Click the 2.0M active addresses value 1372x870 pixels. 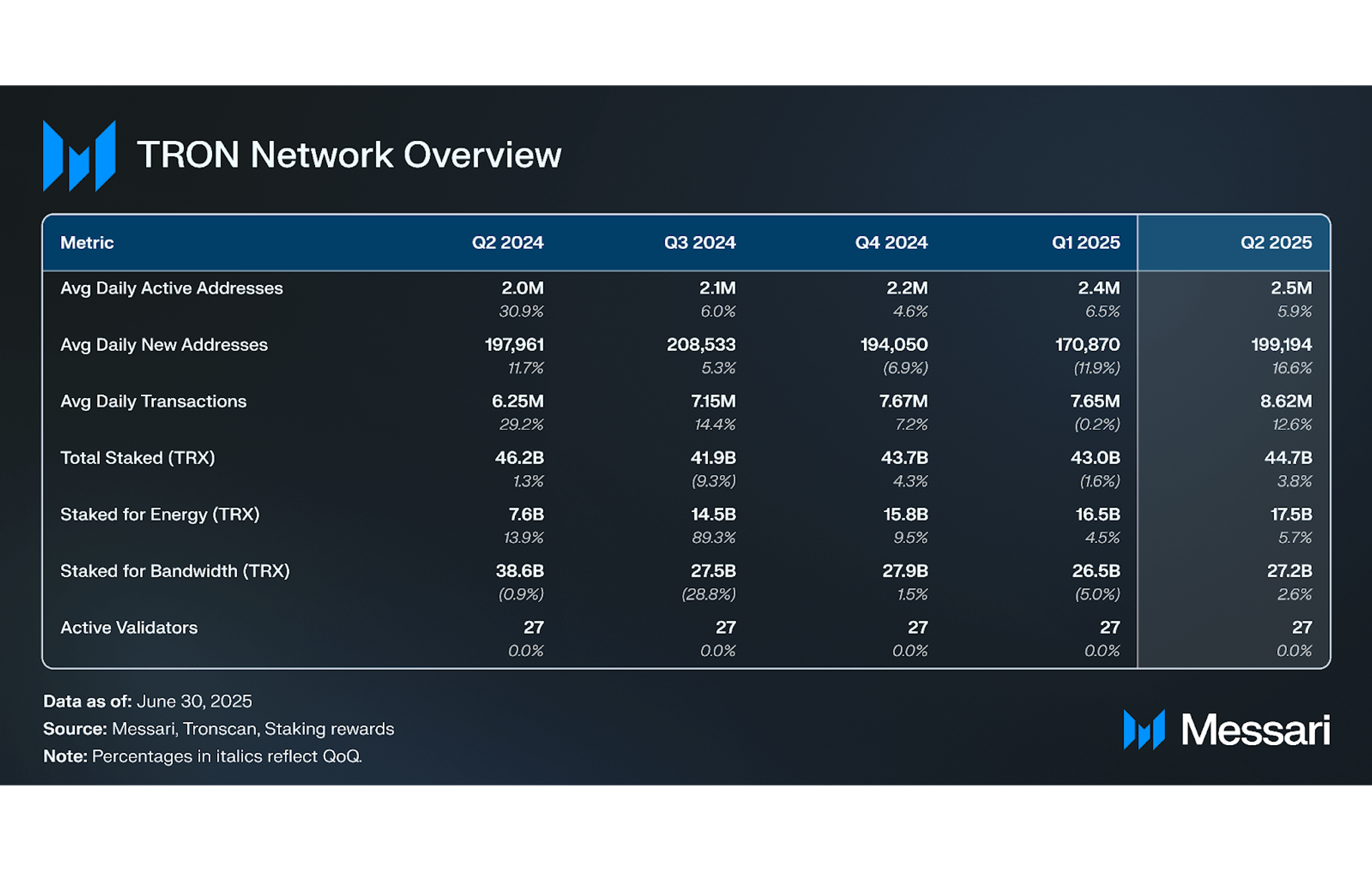click(x=522, y=288)
